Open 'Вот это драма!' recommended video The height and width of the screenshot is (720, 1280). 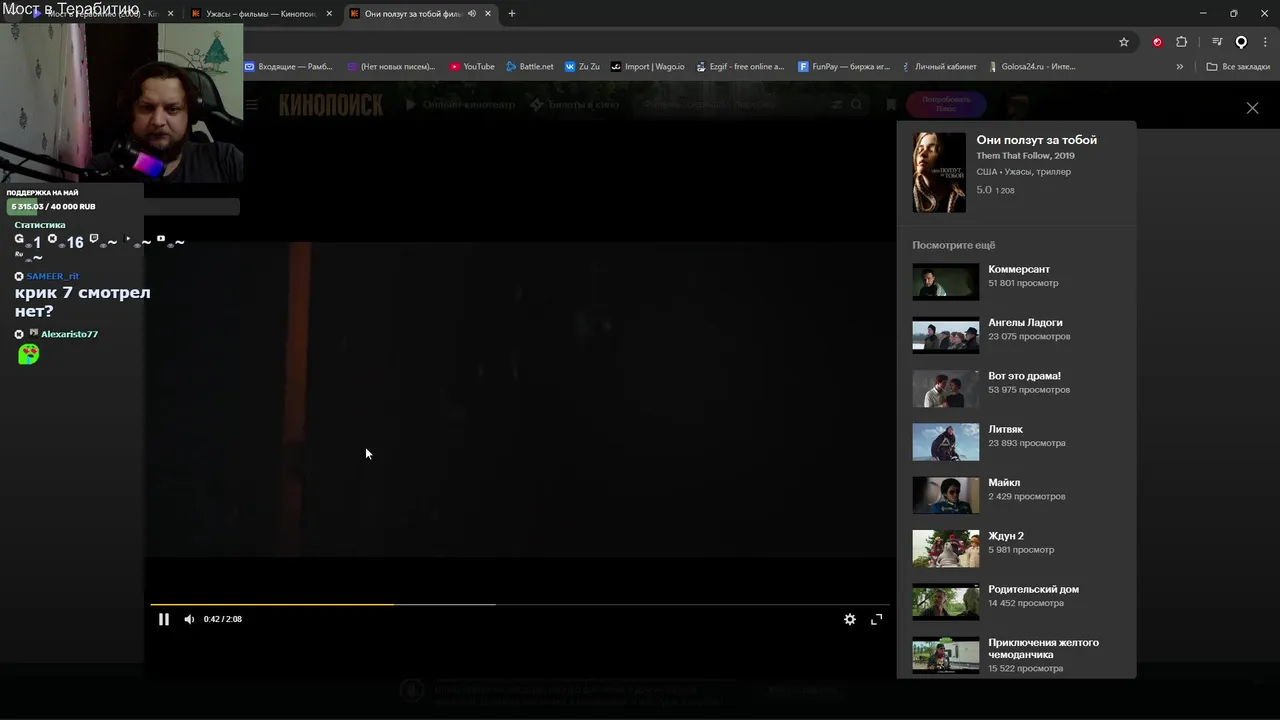pyautogui.click(x=946, y=388)
